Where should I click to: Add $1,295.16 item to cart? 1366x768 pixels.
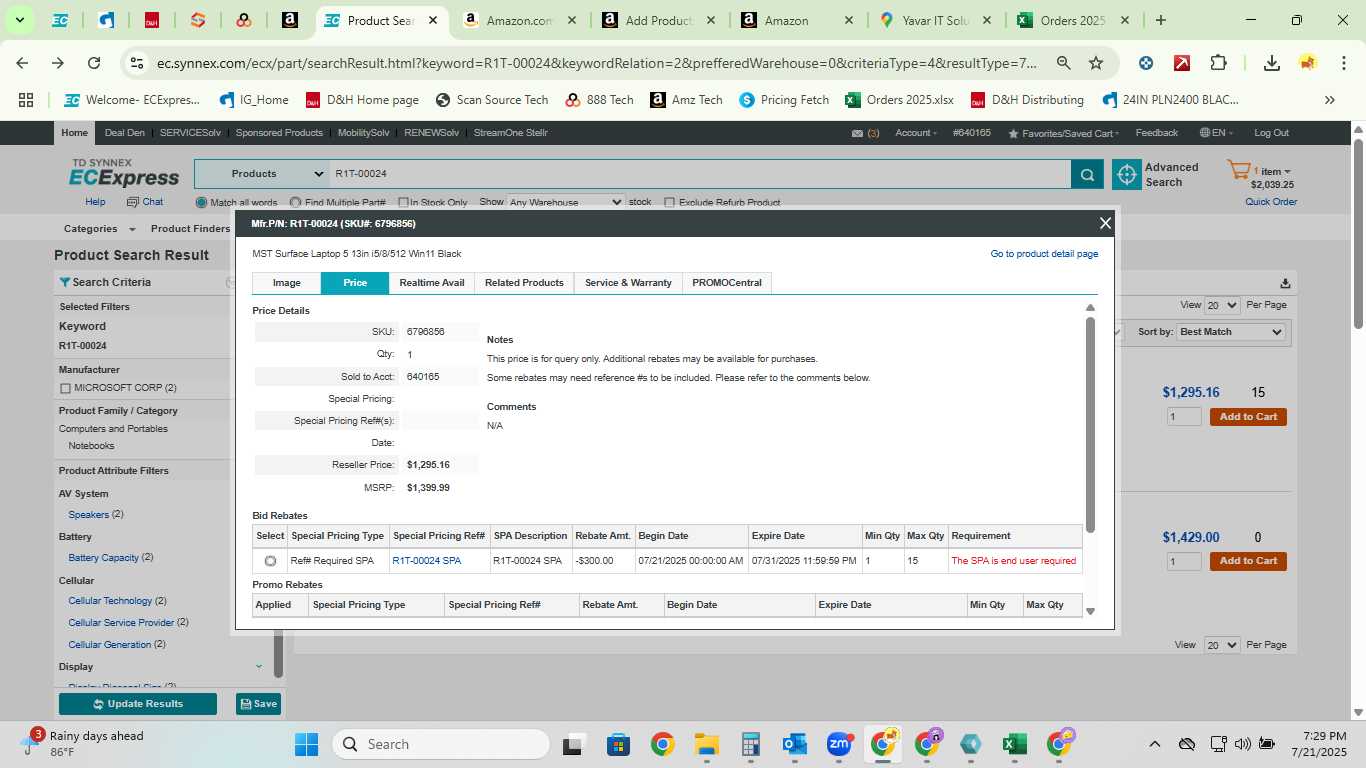[1248, 417]
